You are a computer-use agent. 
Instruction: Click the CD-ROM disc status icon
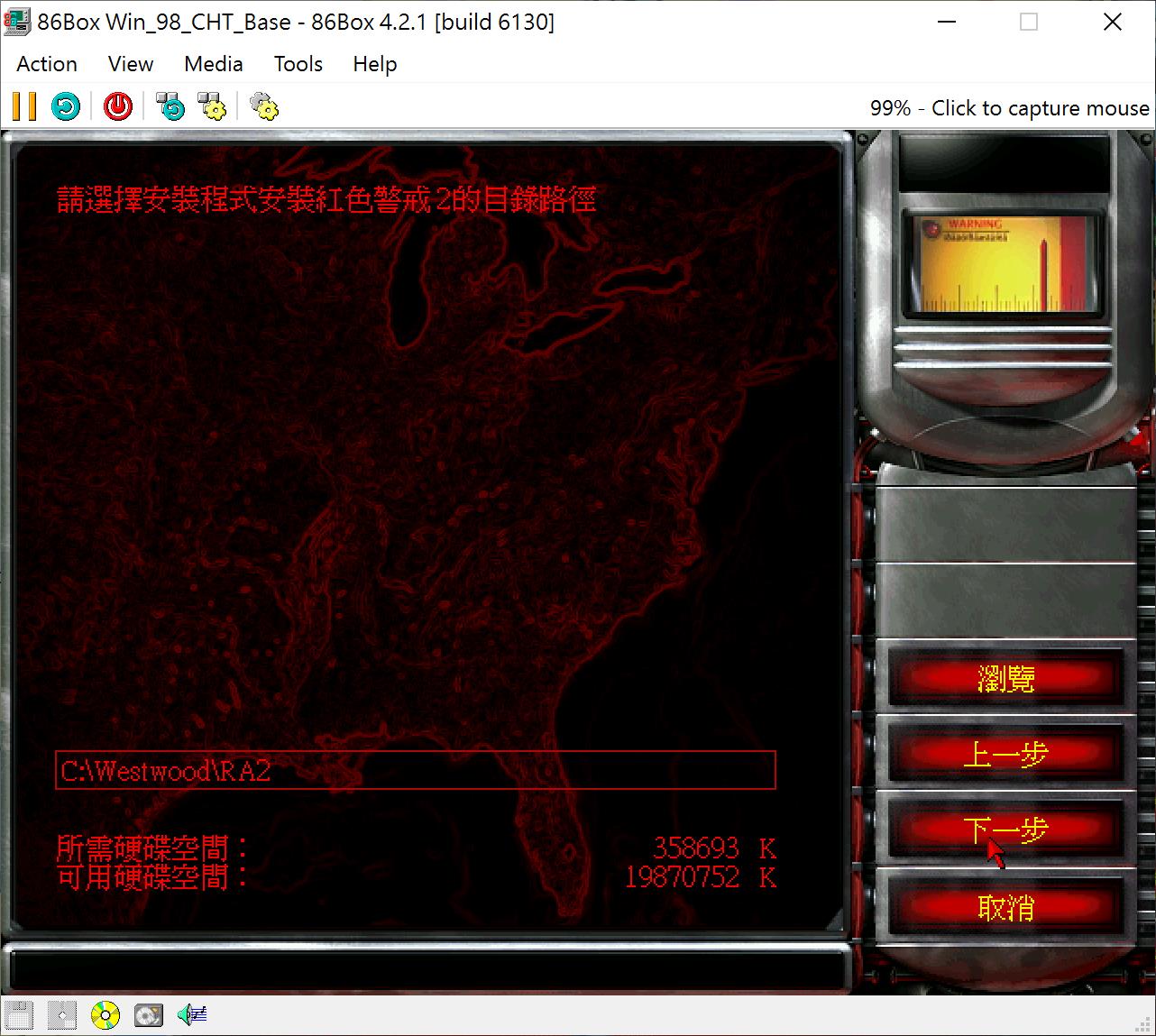click(105, 1015)
